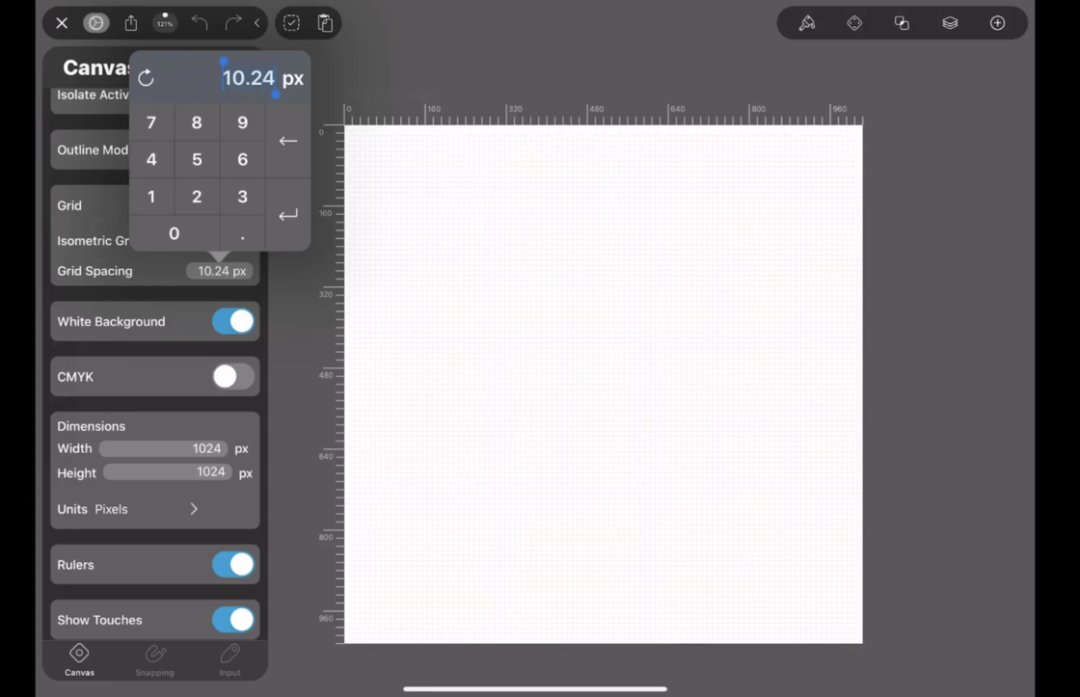Viewport: 1080px width, 697px height.
Task: Tap the iPad home indicator bar
Action: coord(535,689)
